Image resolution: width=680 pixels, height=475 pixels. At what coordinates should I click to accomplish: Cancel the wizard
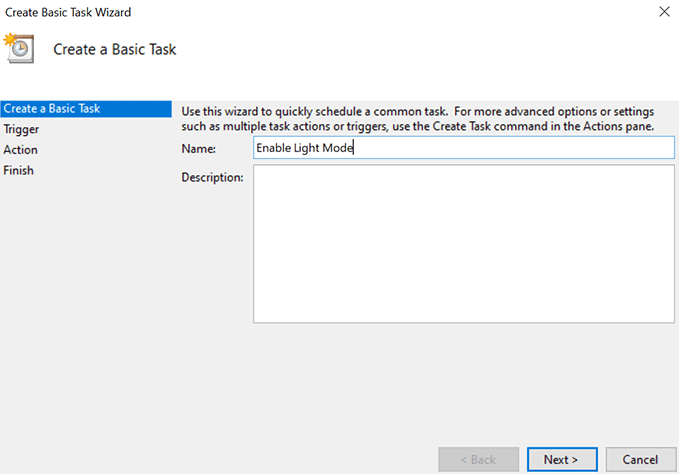click(640, 459)
